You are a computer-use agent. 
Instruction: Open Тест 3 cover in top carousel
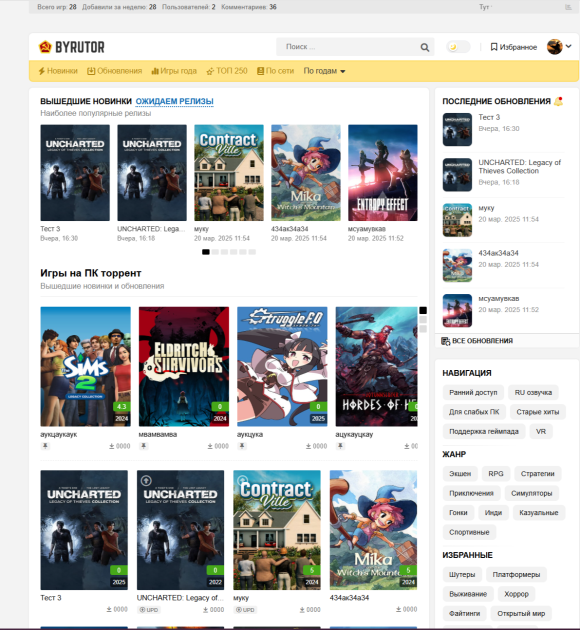tap(75, 173)
